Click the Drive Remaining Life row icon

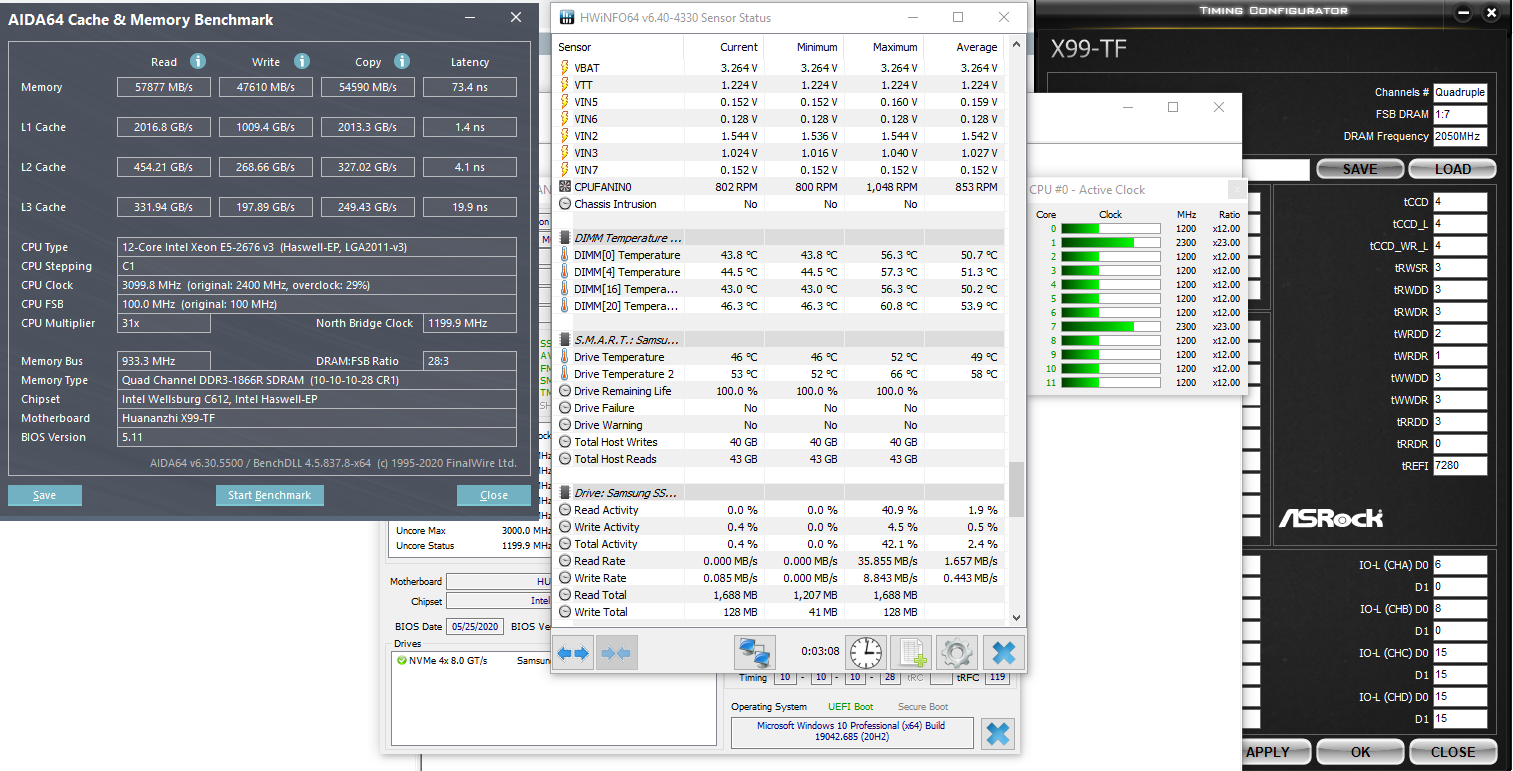click(565, 391)
